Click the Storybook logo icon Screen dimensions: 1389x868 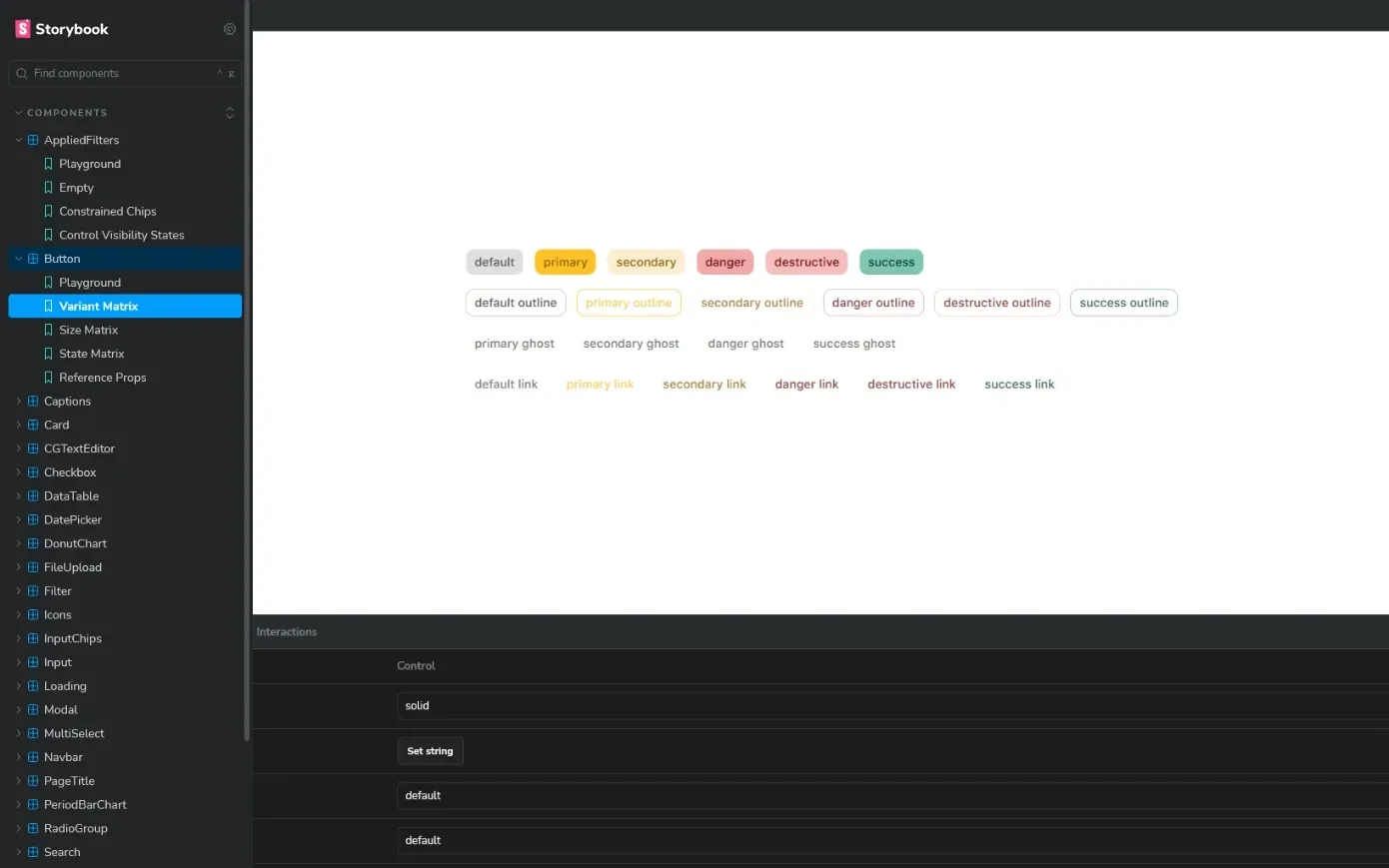pos(23,29)
